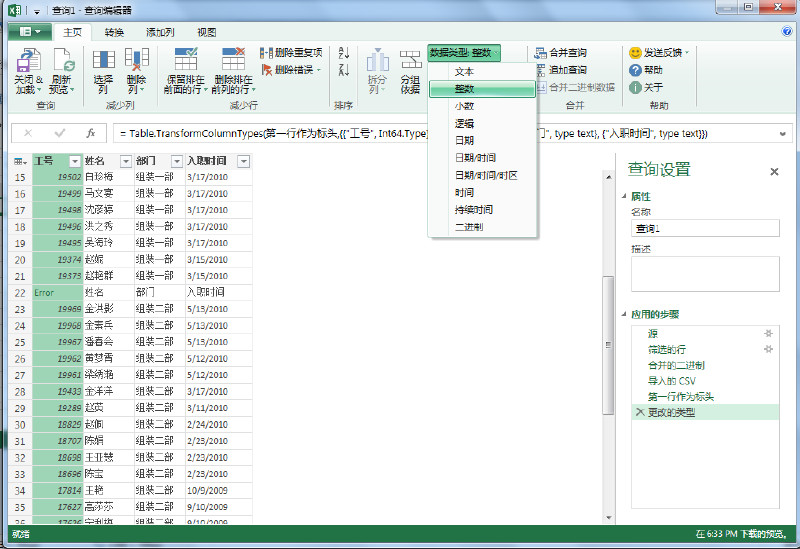The width and height of the screenshot is (800, 549).
Task: Click Combine Binaries (合并二进制数据)
Action: point(575,87)
